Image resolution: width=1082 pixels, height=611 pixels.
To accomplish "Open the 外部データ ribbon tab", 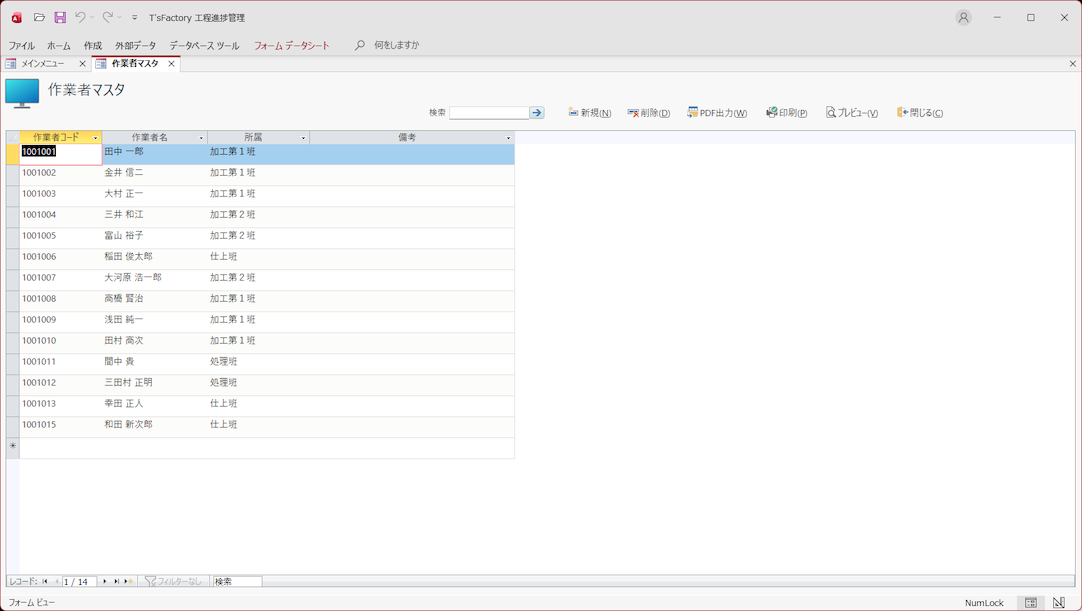I will pos(135,46).
